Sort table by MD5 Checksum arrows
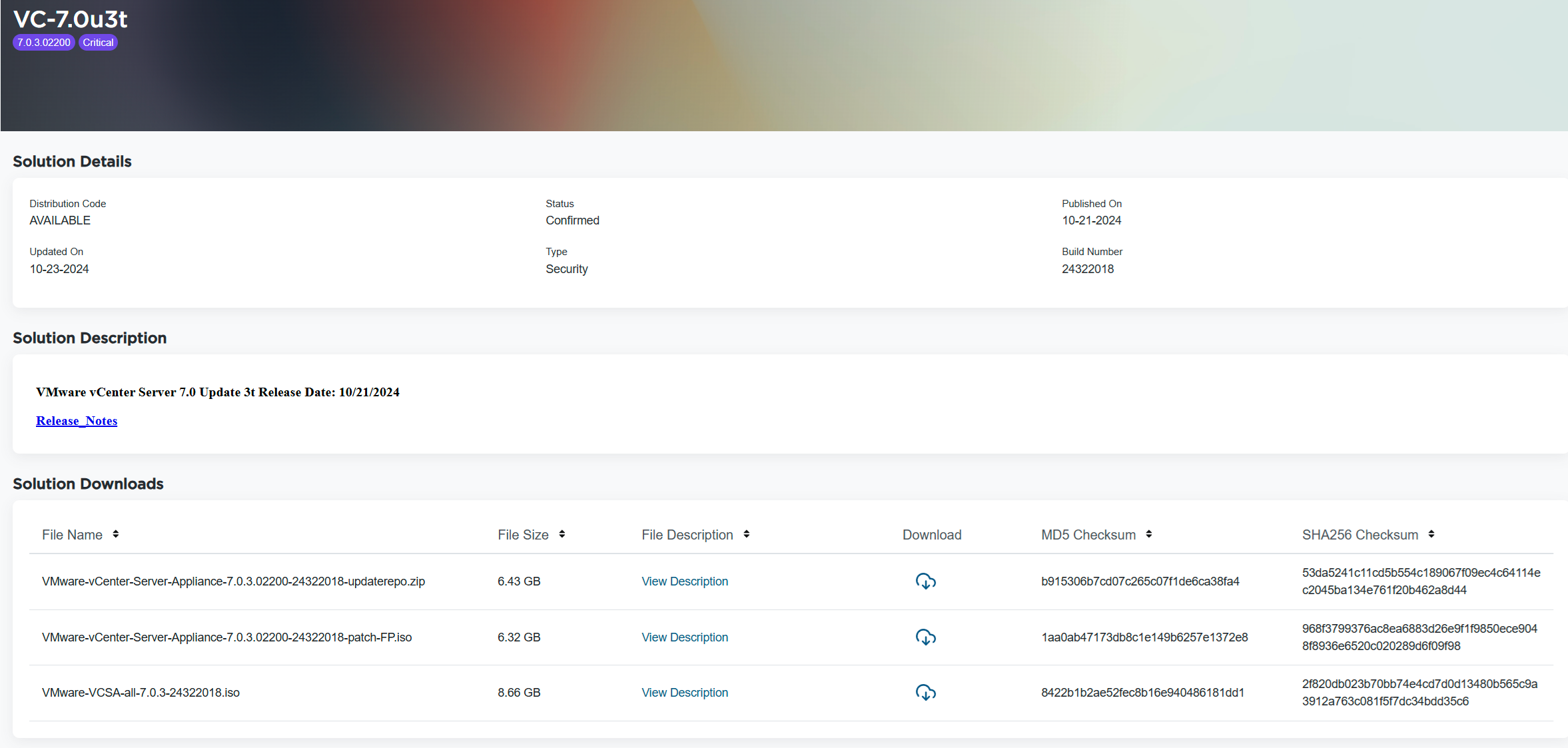Viewport: 1568px width, 748px height. point(1149,534)
